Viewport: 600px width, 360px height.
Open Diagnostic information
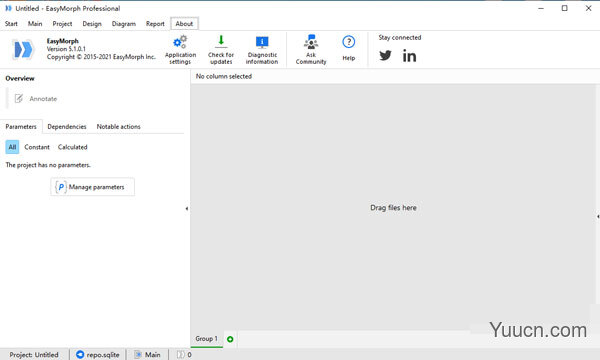point(262,50)
